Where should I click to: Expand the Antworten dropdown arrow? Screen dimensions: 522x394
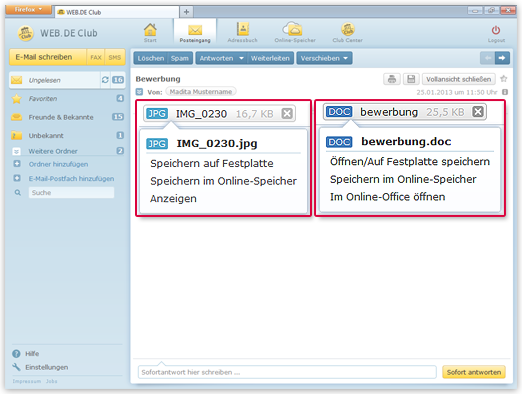tap(241, 58)
